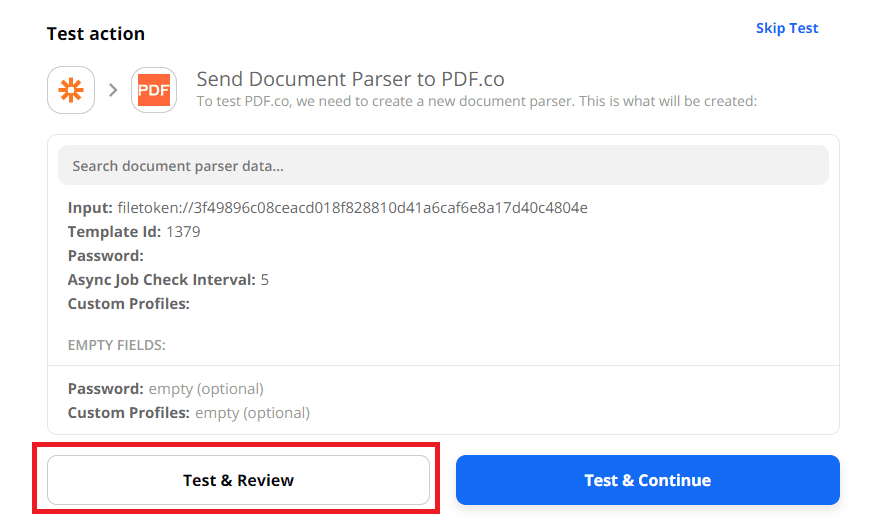Click the first Password field row
Image resolution: width=887 pixels, height=521 pixels.
(x=106, y=256)
